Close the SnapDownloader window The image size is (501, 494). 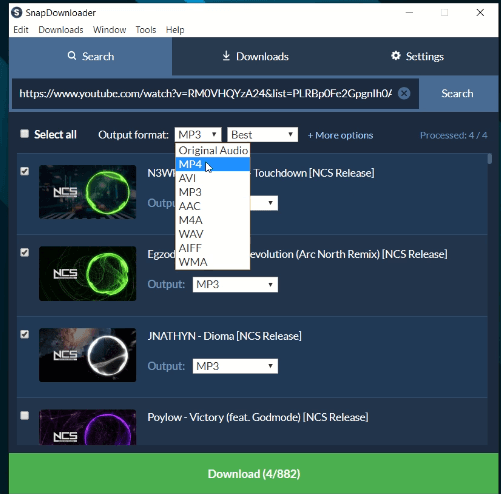[480, 13]
